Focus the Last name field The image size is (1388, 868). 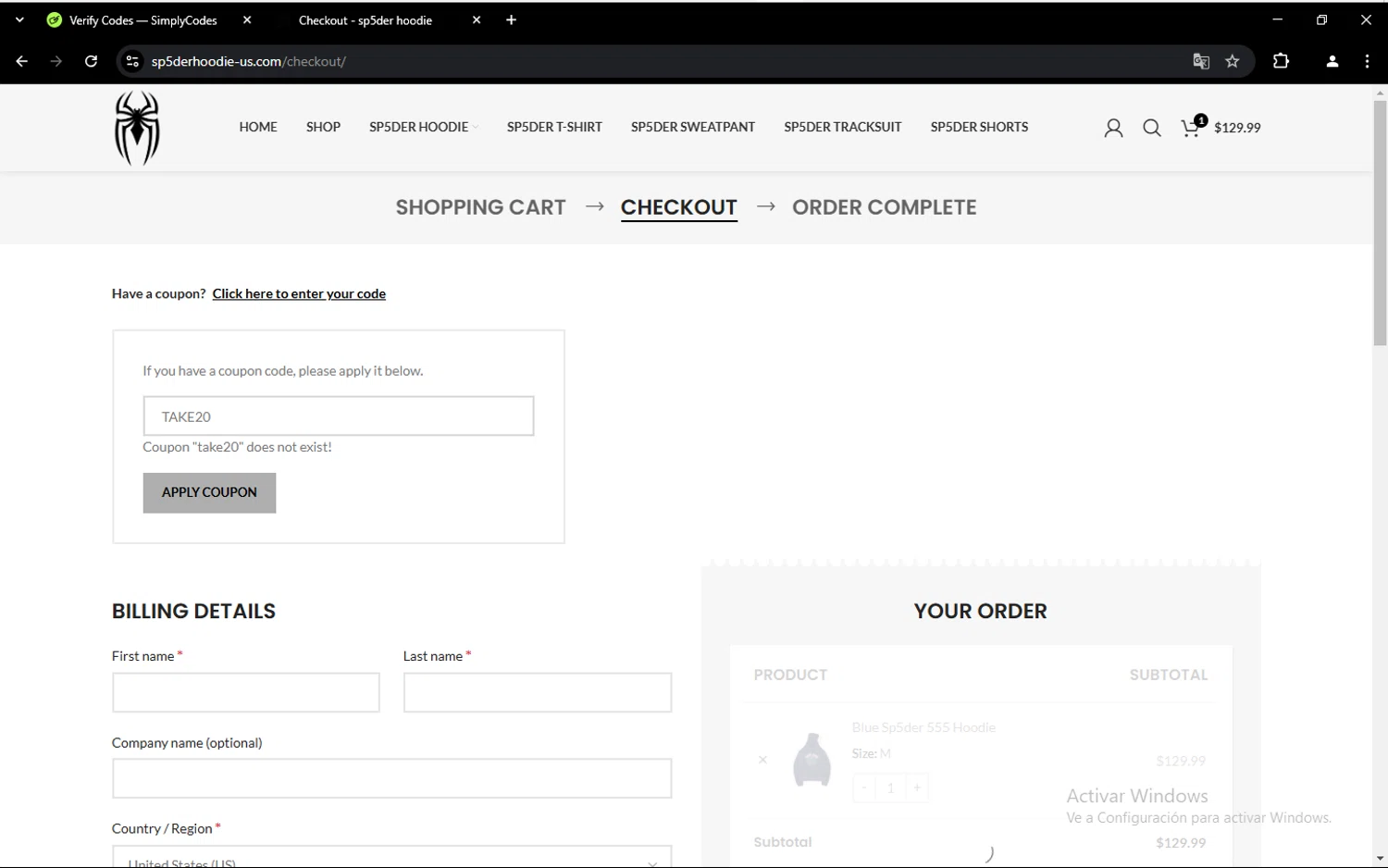click(538, 692)
